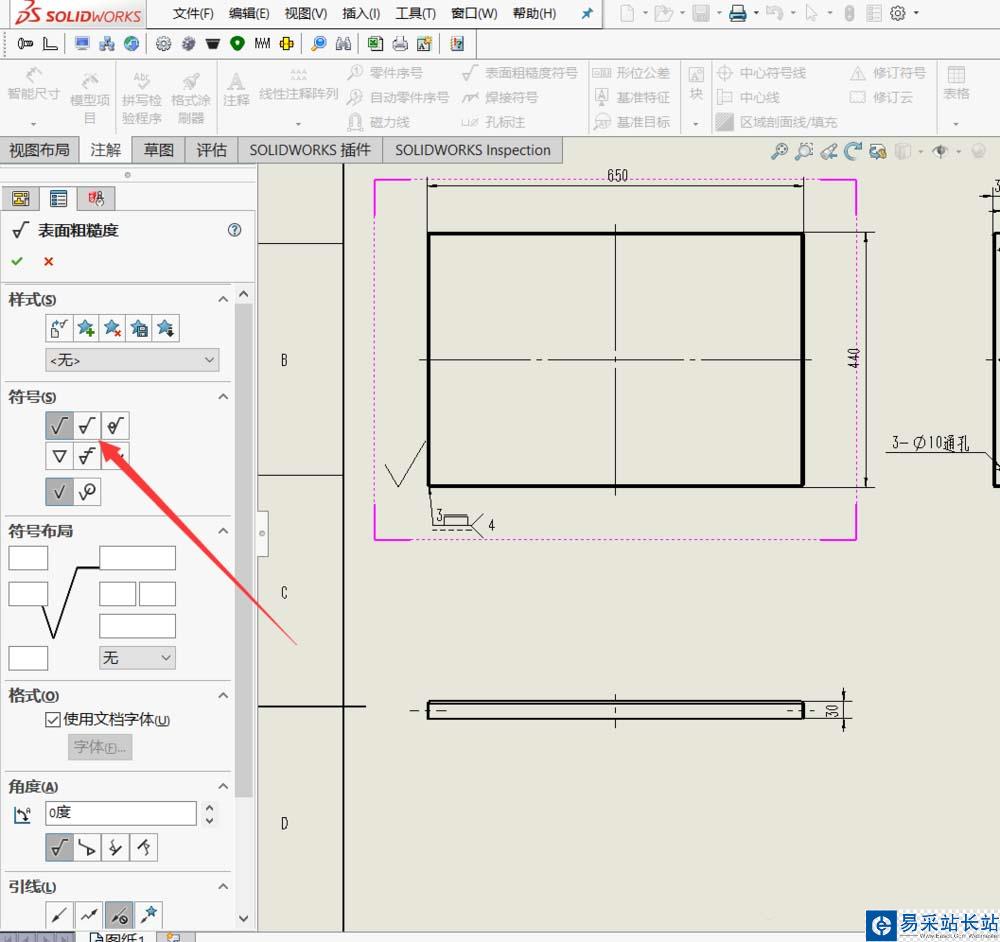Image resolution: width=1000 pixels, height=942 pixels.
Task: Collapse the 格式(O) section
Action: [223, 695]
